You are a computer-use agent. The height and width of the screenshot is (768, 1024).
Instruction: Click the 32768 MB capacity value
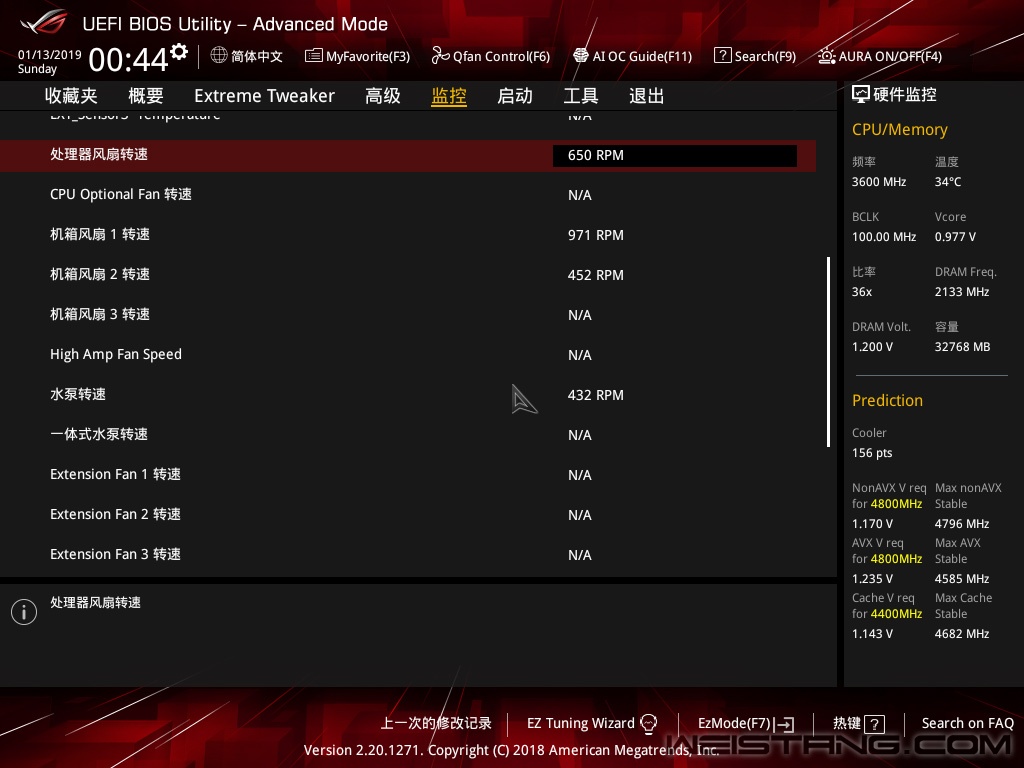[962, 347]
